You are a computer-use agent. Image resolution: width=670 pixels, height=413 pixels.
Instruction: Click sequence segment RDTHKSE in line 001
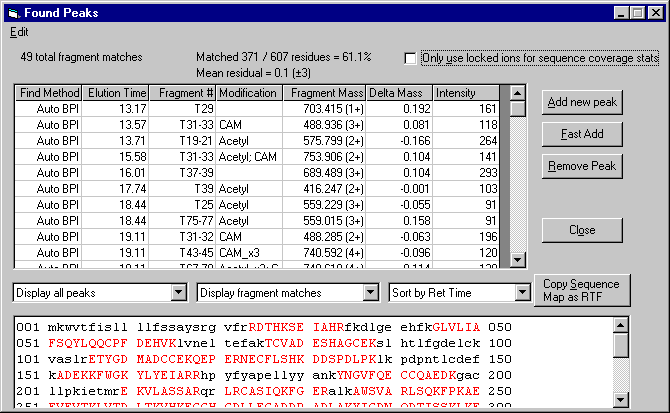(276, 328)
